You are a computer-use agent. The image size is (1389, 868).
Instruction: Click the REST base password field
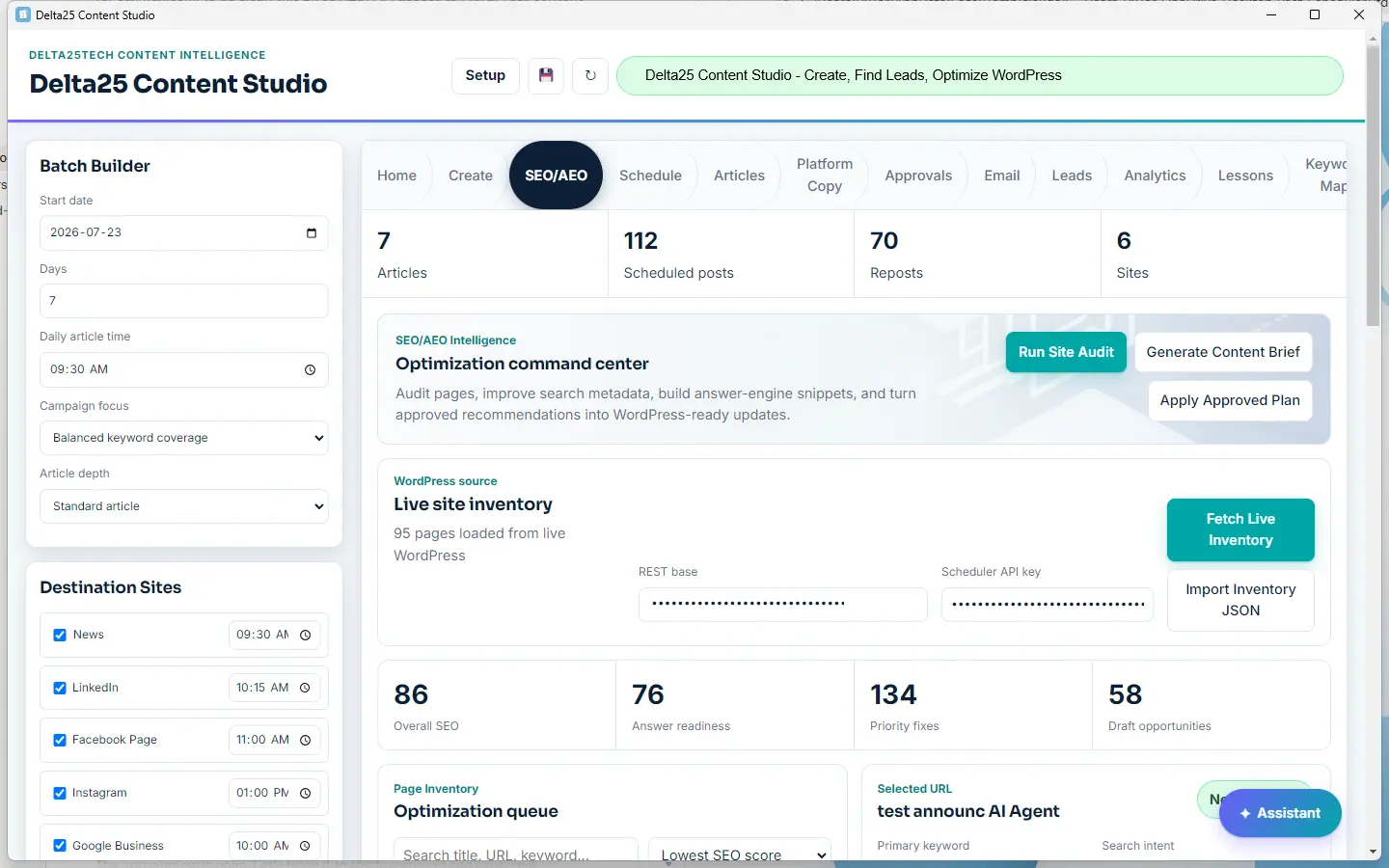[782, 605]
